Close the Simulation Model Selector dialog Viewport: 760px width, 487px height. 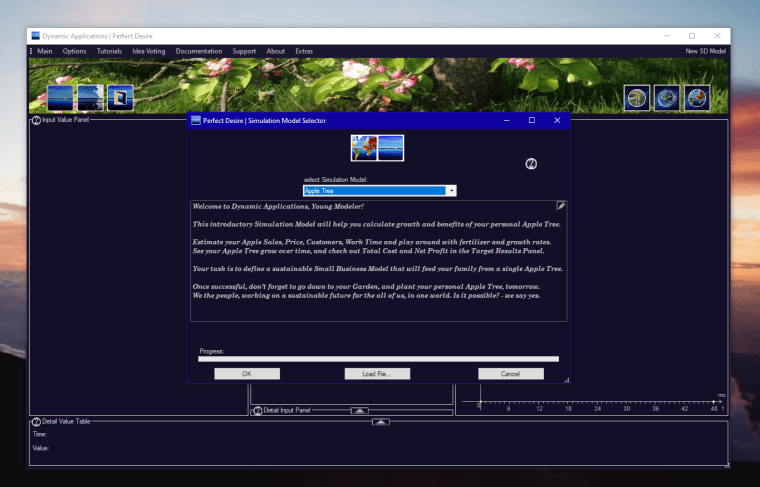pyautogui.click(x=557, y=120)
